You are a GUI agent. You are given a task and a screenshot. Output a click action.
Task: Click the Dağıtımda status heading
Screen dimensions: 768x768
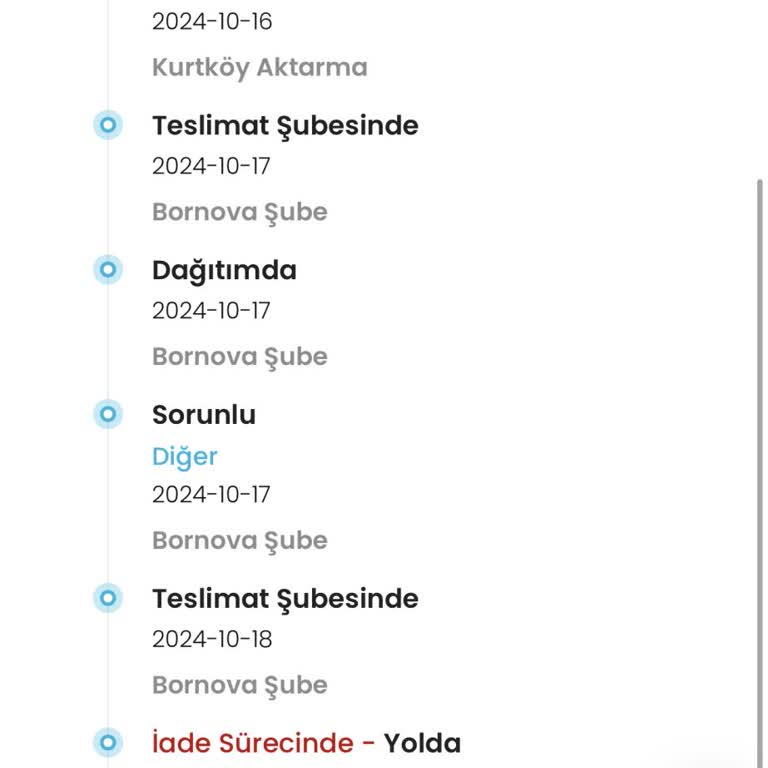224,270
